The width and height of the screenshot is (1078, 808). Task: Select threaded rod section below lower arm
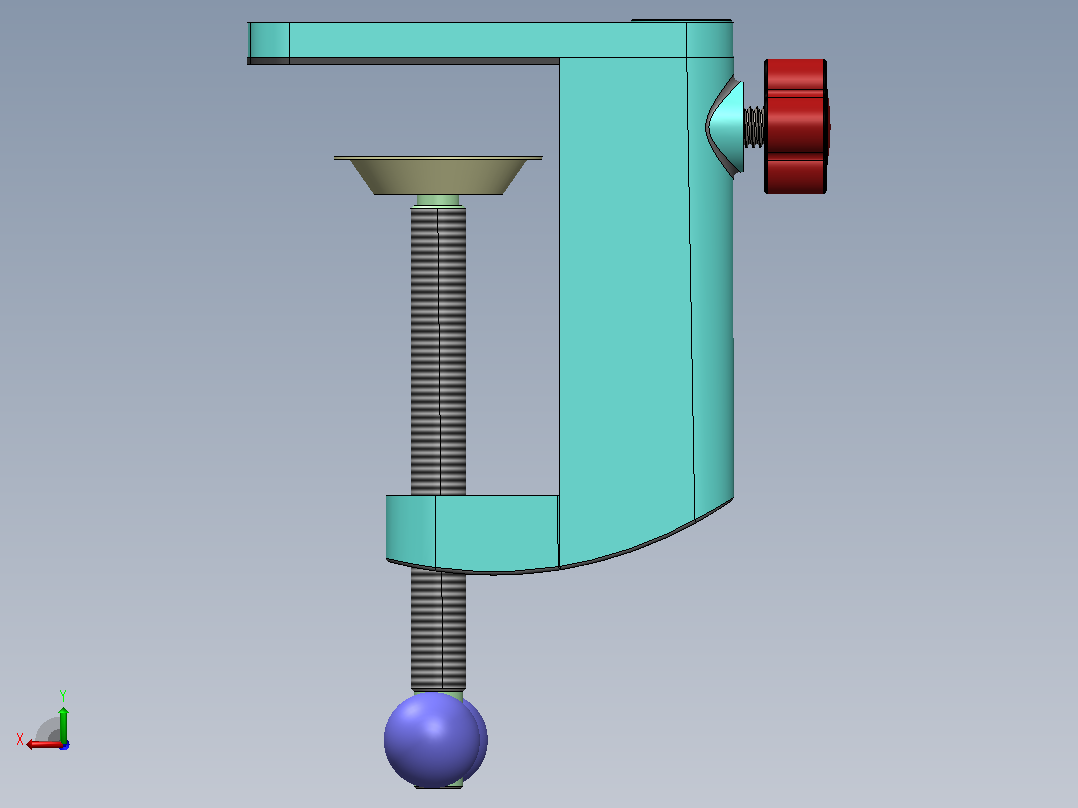pyautogui.click(x=439, y=629)
